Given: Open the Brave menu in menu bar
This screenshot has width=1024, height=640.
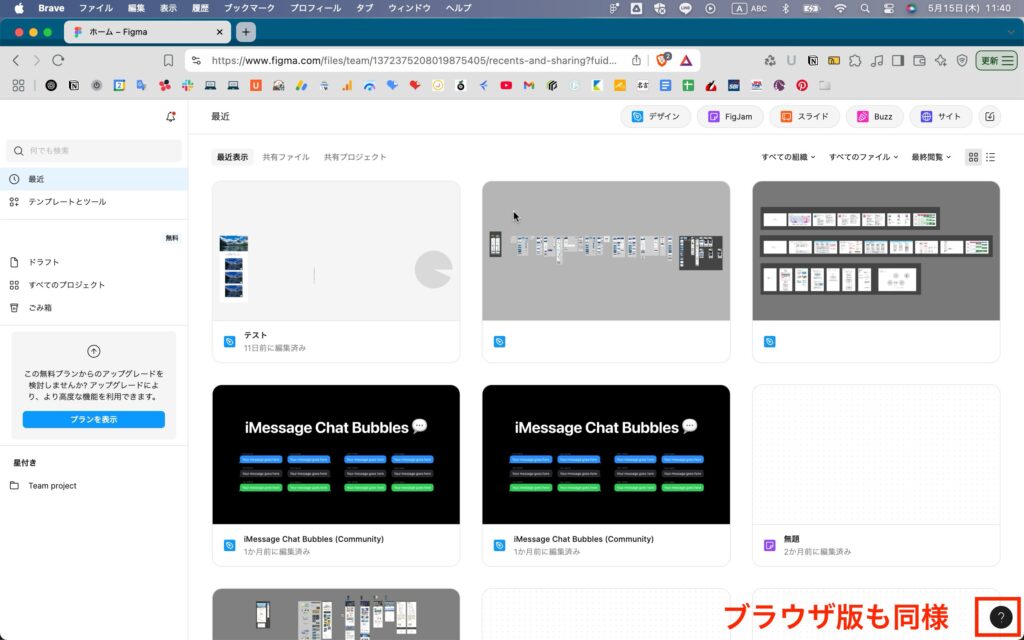Looking at the screenshot, I should [51, 8].
